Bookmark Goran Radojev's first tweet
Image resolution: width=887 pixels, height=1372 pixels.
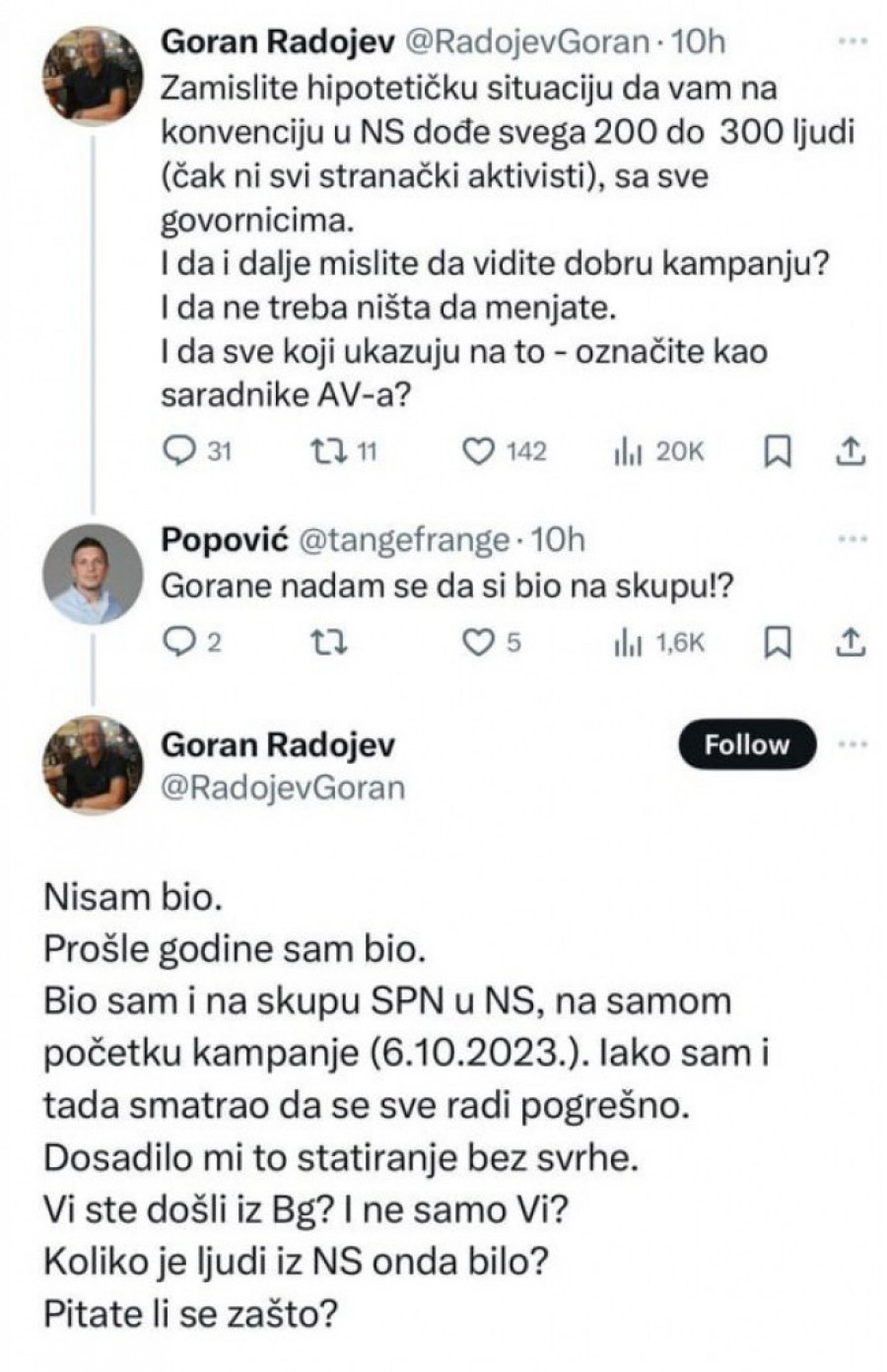coord(779,451)
